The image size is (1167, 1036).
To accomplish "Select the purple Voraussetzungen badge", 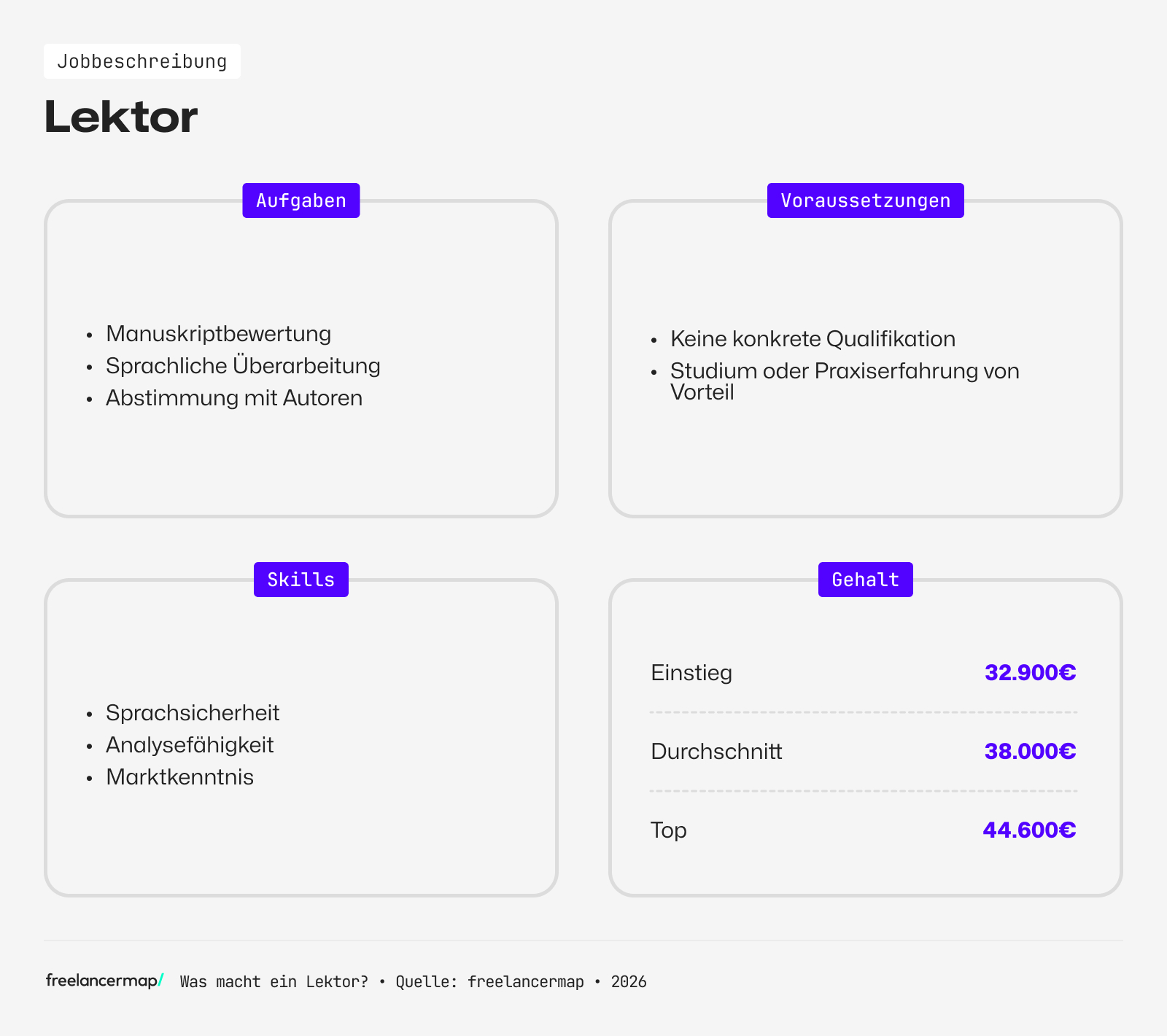I will (x=865, y=200).
